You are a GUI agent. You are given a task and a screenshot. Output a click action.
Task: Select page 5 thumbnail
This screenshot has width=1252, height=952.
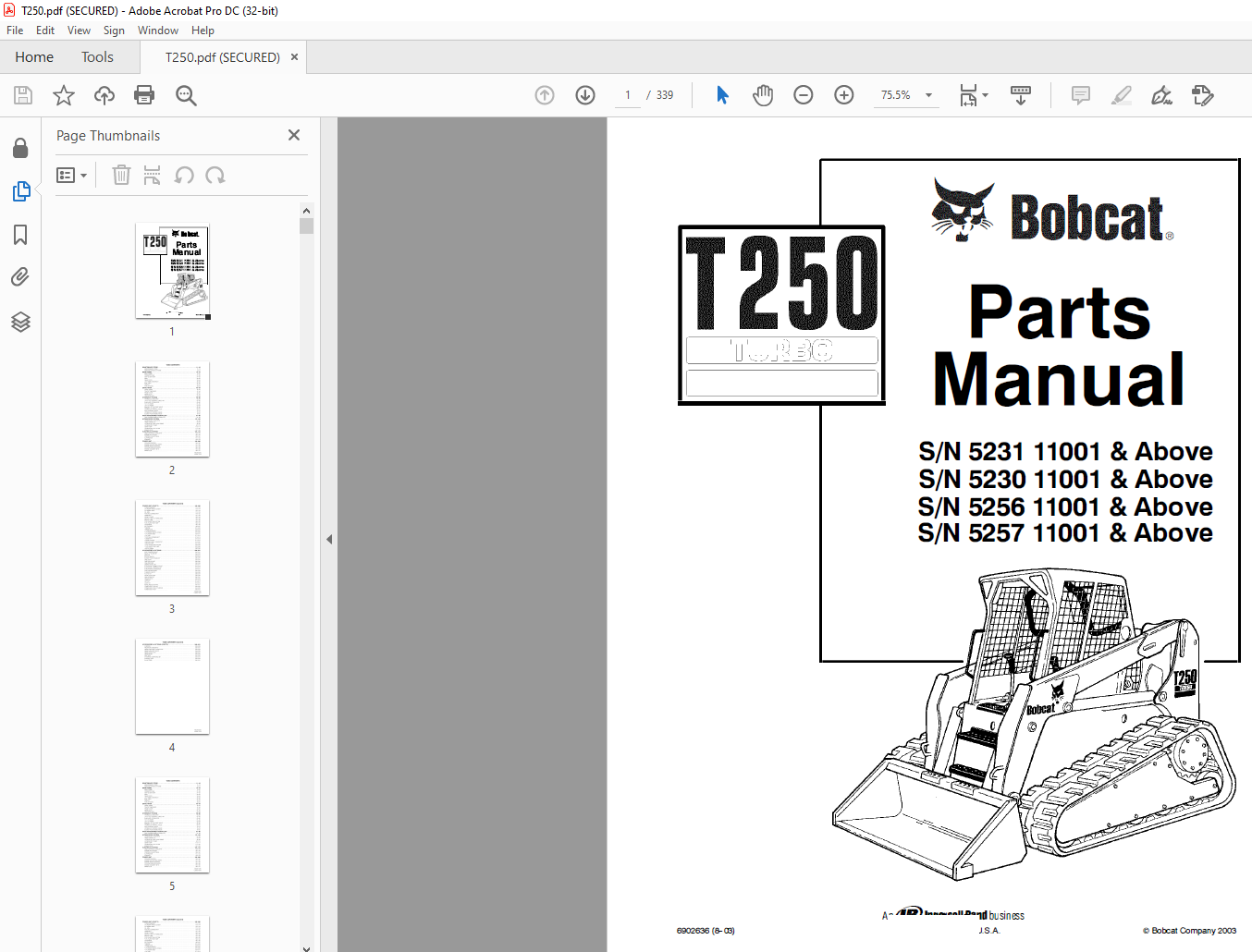tap(172, 825)
